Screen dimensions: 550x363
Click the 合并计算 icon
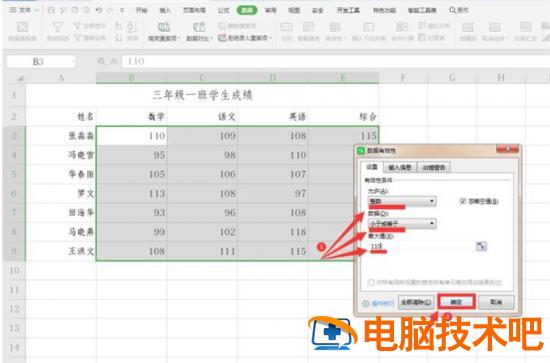pyautogui.click(x=402, y=27)
